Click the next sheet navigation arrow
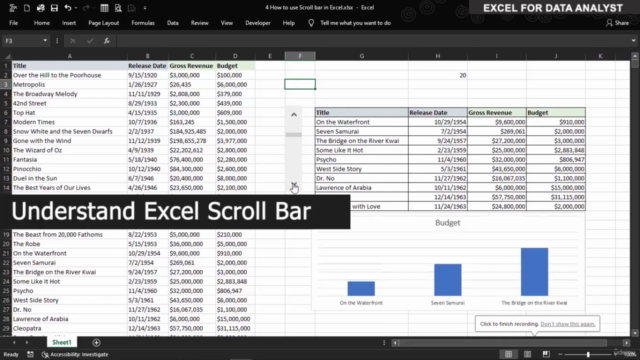Image resolution: width=640 pixels, height=360 pixels. click(x=27, y=342)
